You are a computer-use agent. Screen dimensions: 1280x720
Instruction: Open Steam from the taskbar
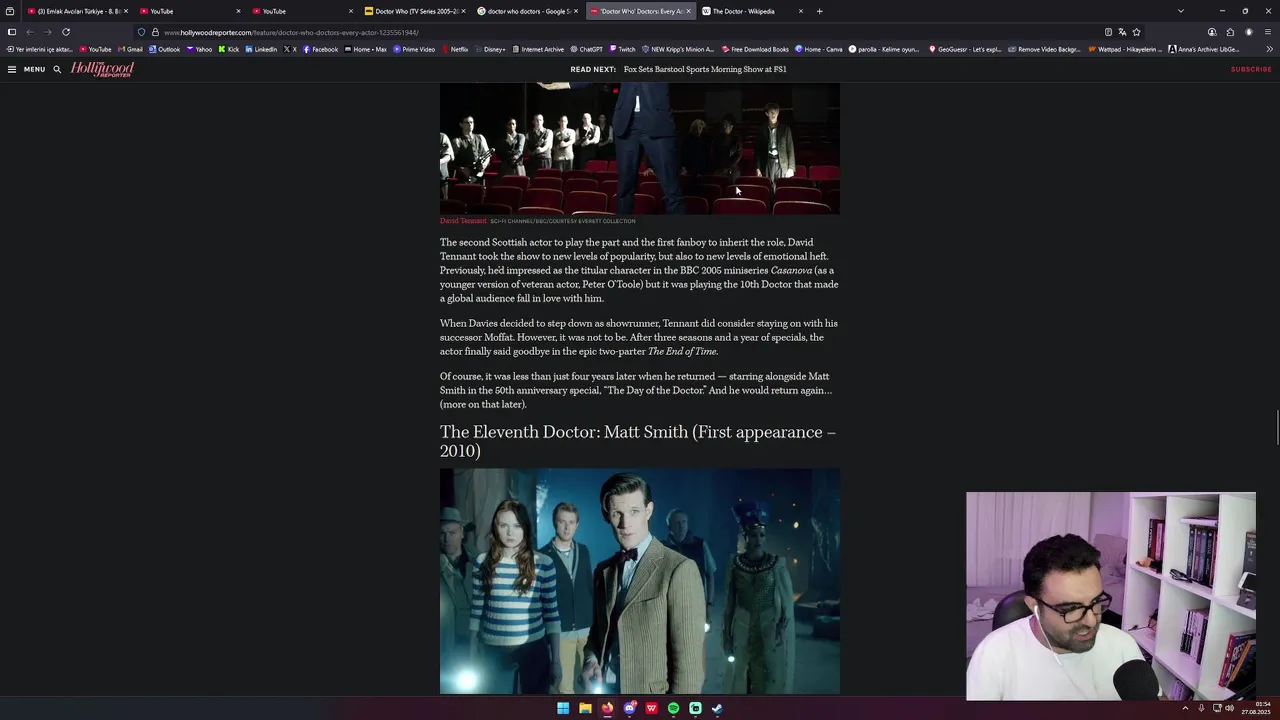(717, 708)
